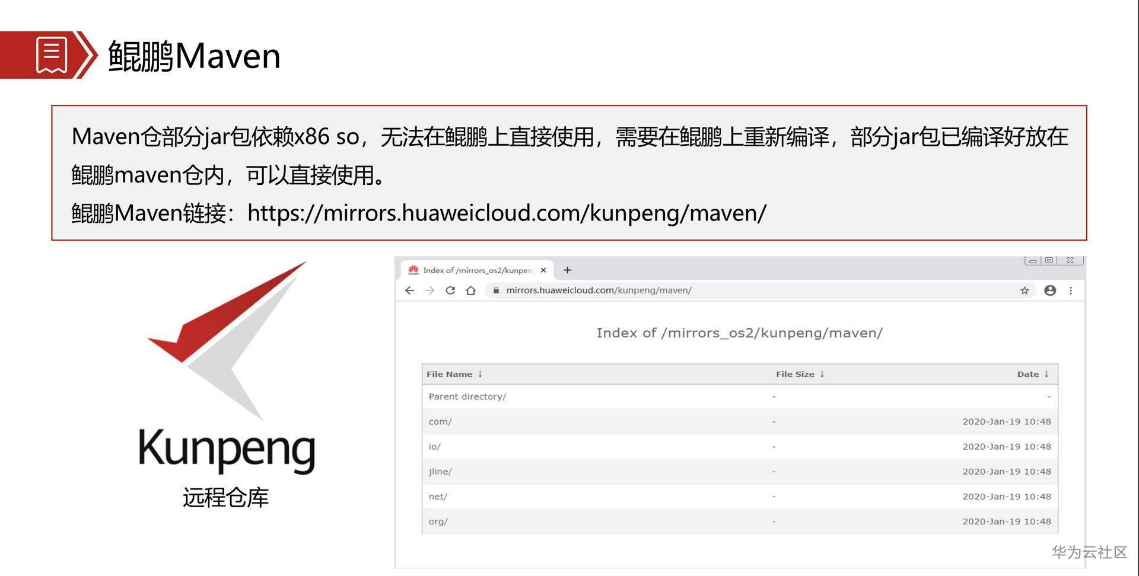Click the '远程仓库' caption under logo
The height and width of the screenshot is (576, 1139).
[x=226, y=498]
